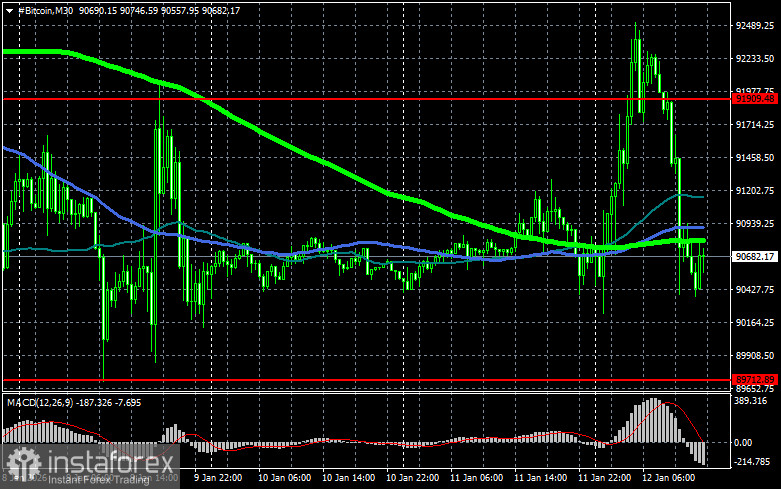Select the red 89712.89 price level label
The image size is (781, 489).
[x=756, y=379]
